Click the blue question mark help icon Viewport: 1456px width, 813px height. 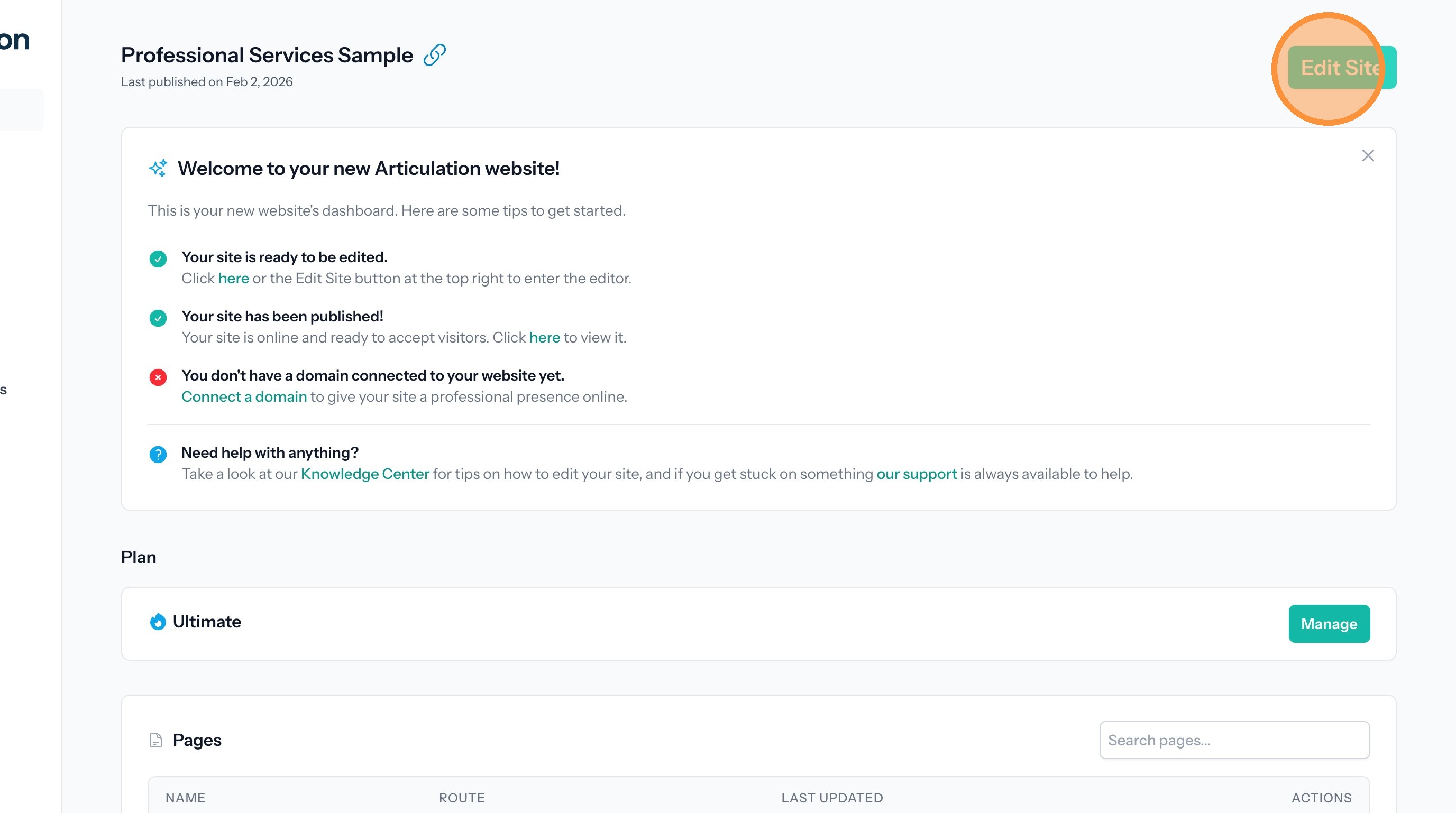pos(158,454)
